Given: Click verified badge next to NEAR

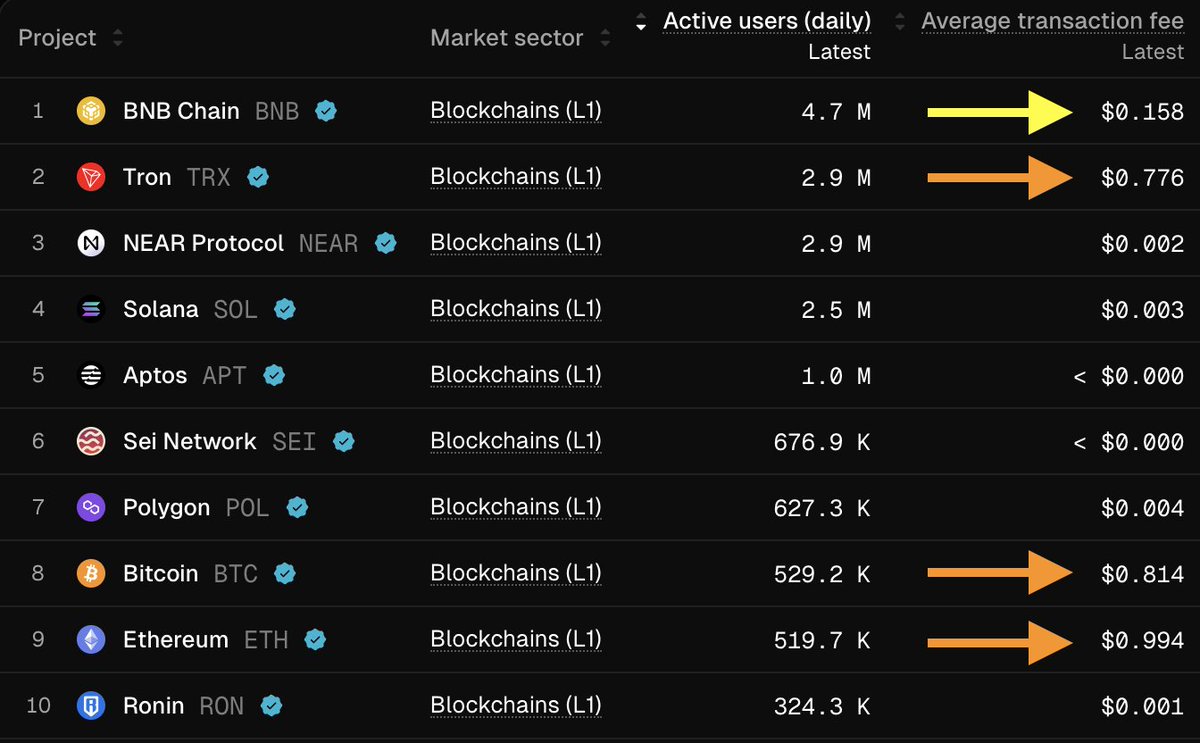Looking at the screenshot, I should [385, 243].
